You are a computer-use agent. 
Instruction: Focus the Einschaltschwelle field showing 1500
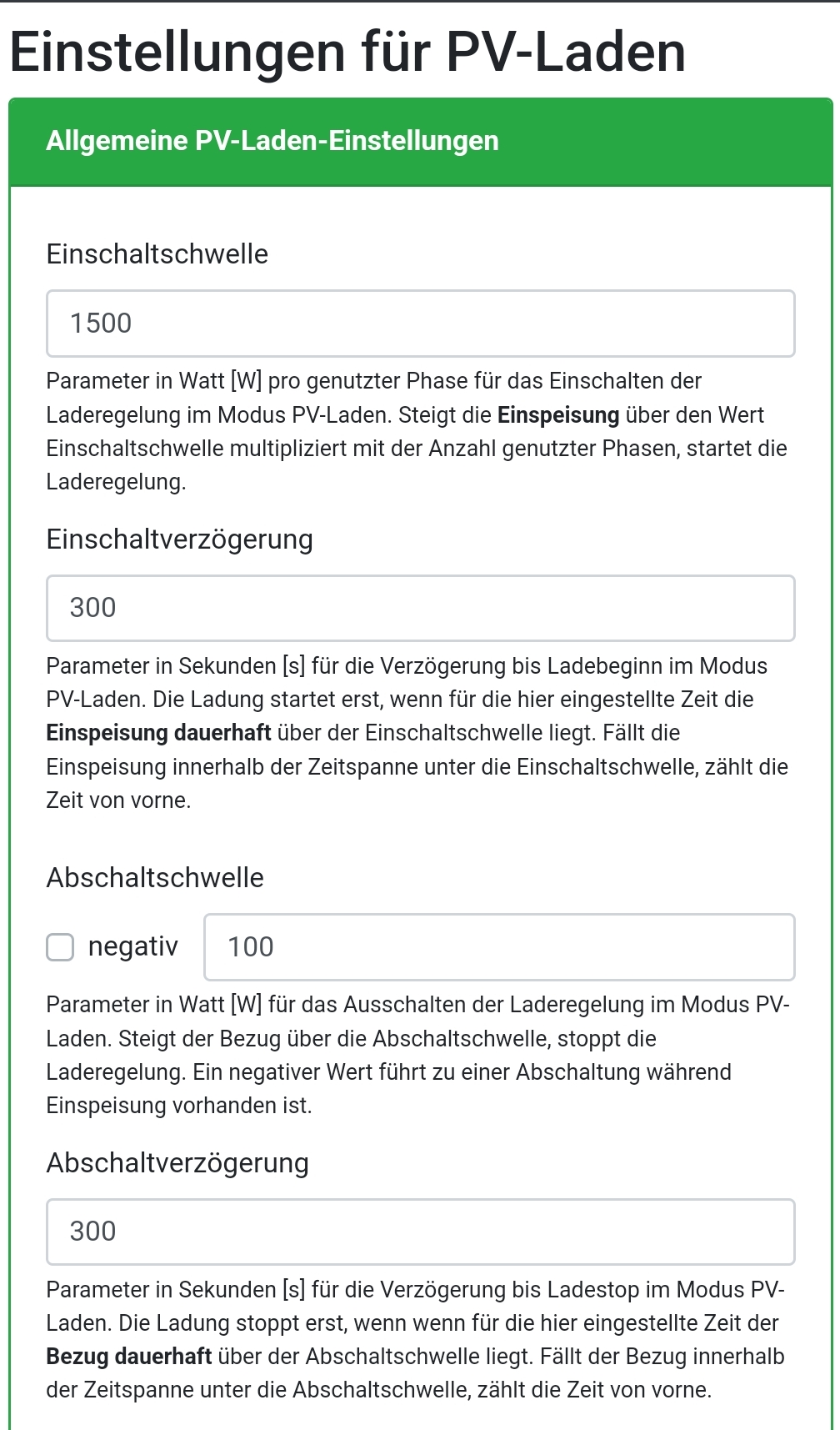coord(420,324)
